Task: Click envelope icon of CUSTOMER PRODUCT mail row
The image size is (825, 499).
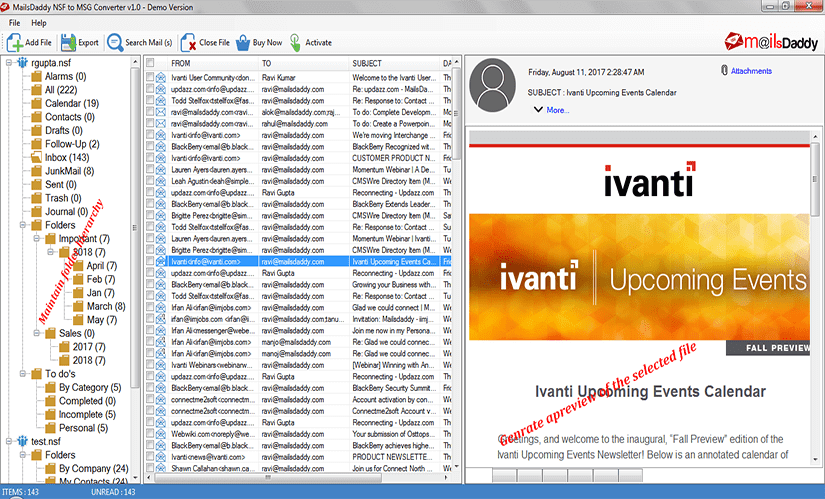Action: tap(160, 158)
